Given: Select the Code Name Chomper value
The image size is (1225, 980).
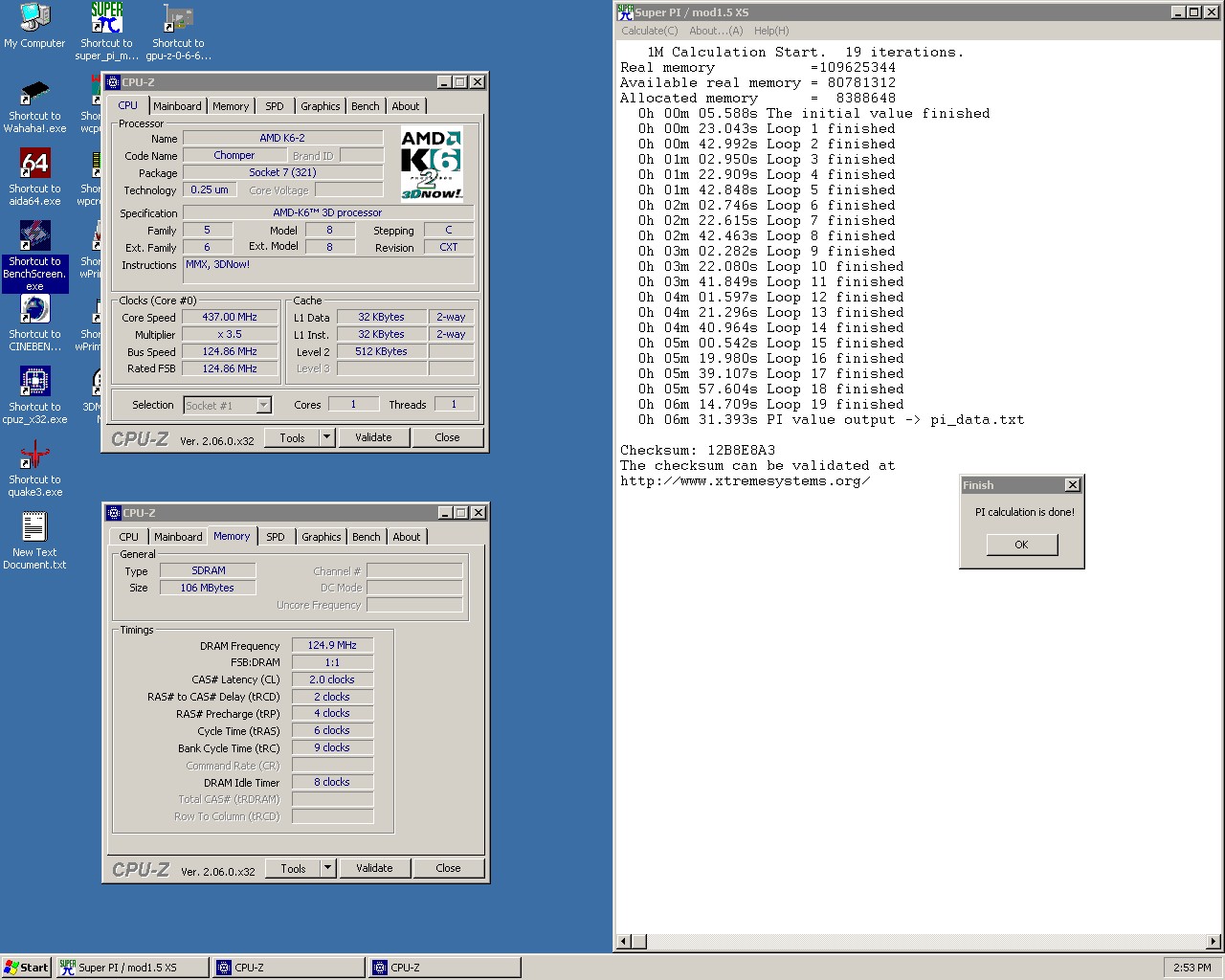Looking at the screenshot, I should point(234,155).
